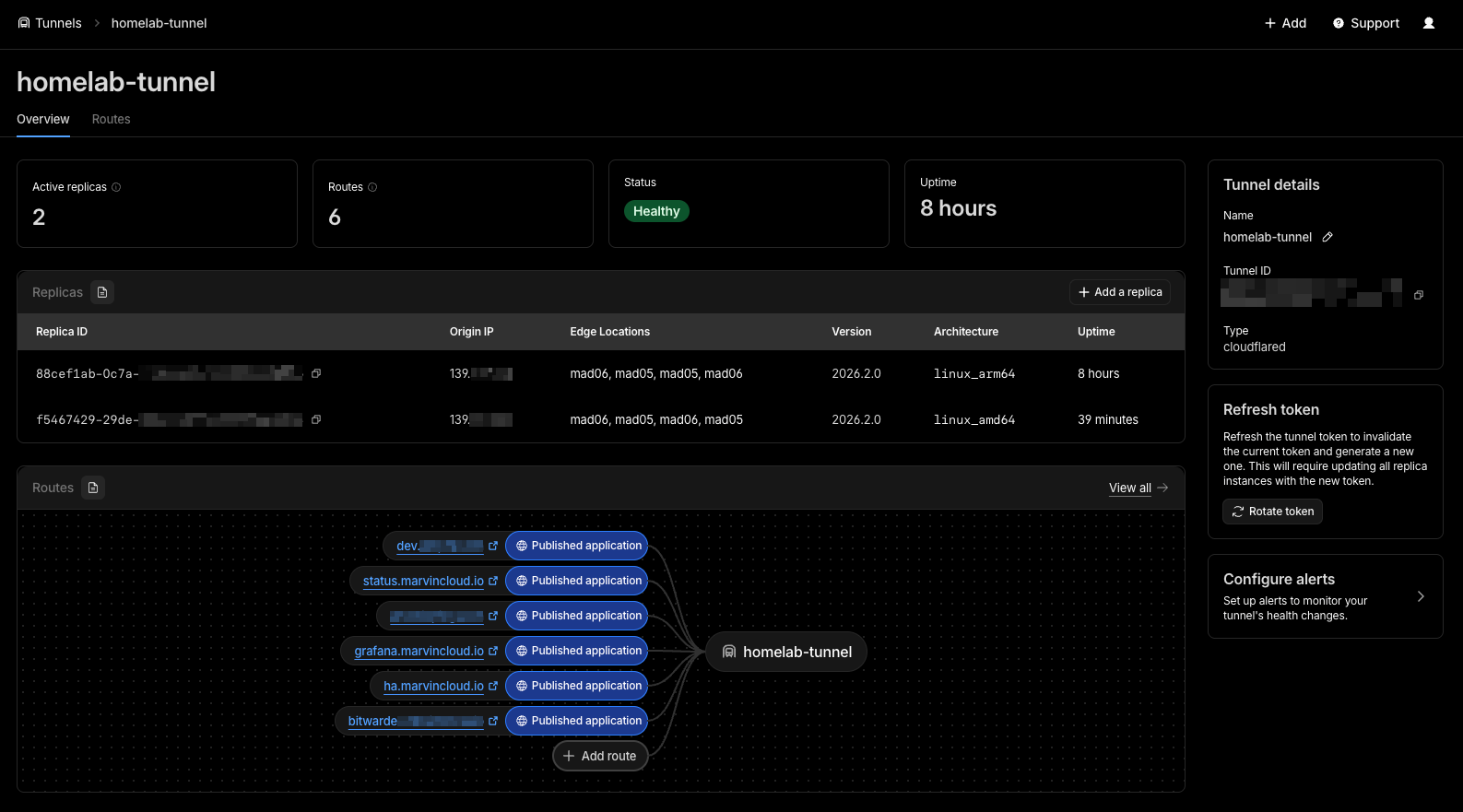Open status.marvincloud.io route link
This screenshot has width=1463, height=812.
pyautogui.click(x=423, y=581)
